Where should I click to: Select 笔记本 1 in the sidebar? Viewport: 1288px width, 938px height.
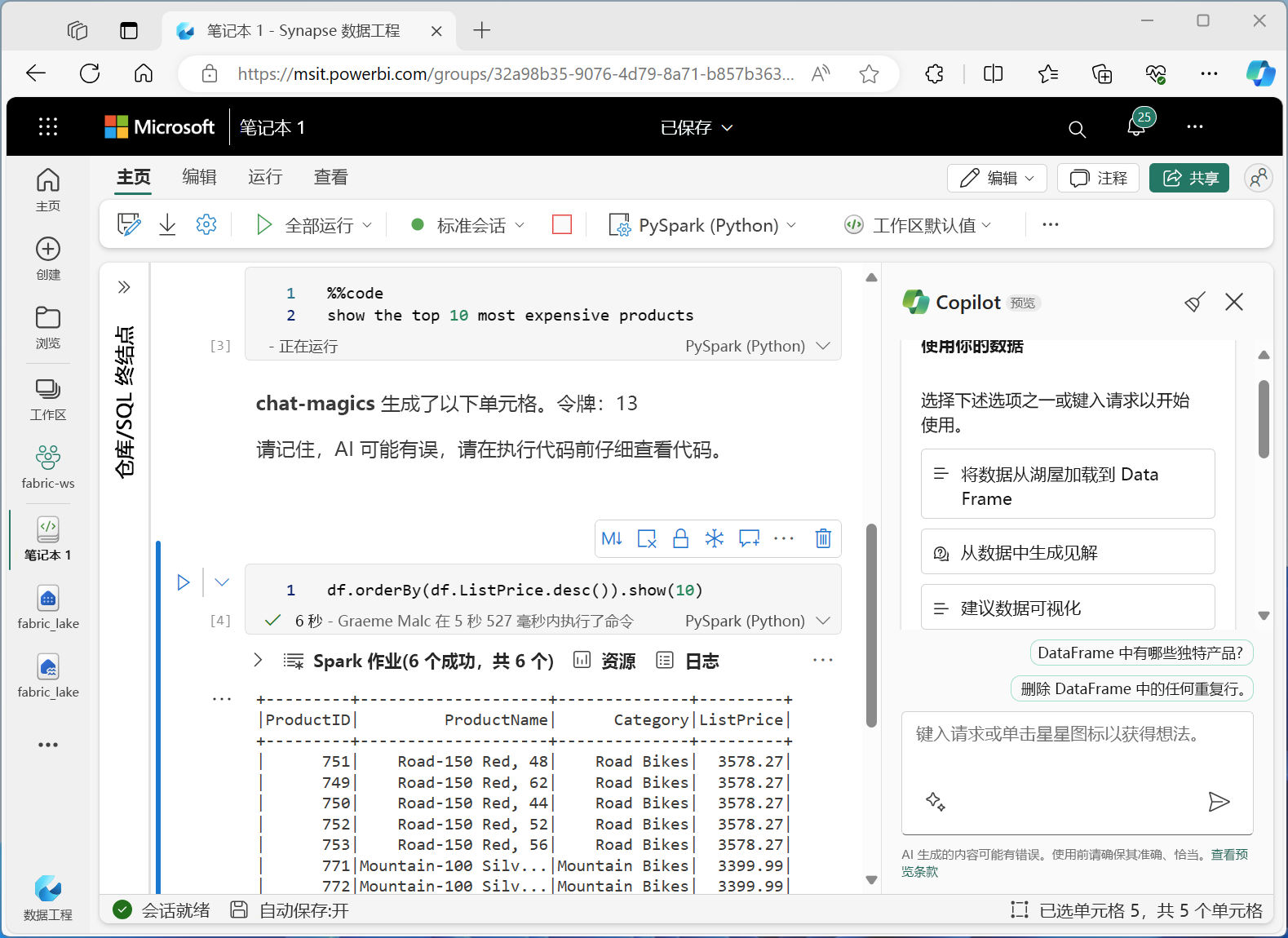point(48,539)
